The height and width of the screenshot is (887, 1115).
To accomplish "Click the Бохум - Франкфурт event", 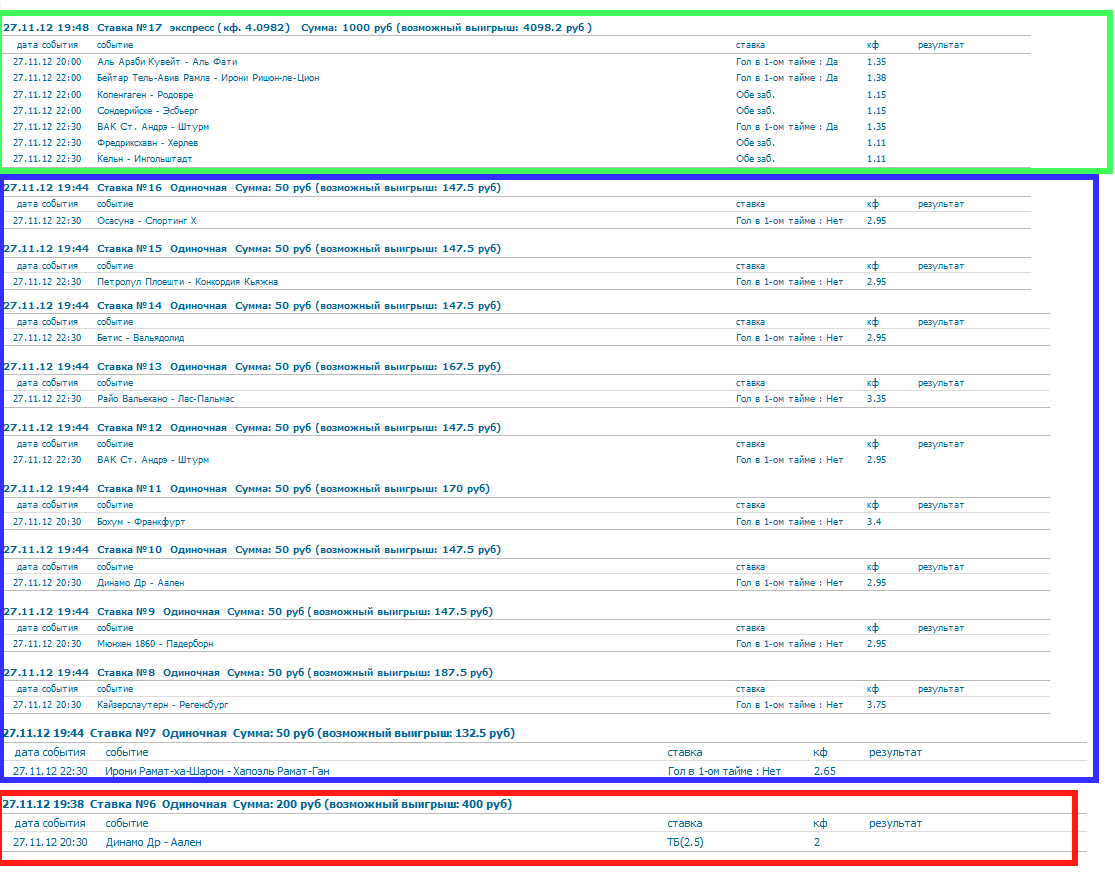I will coord(142,522).
